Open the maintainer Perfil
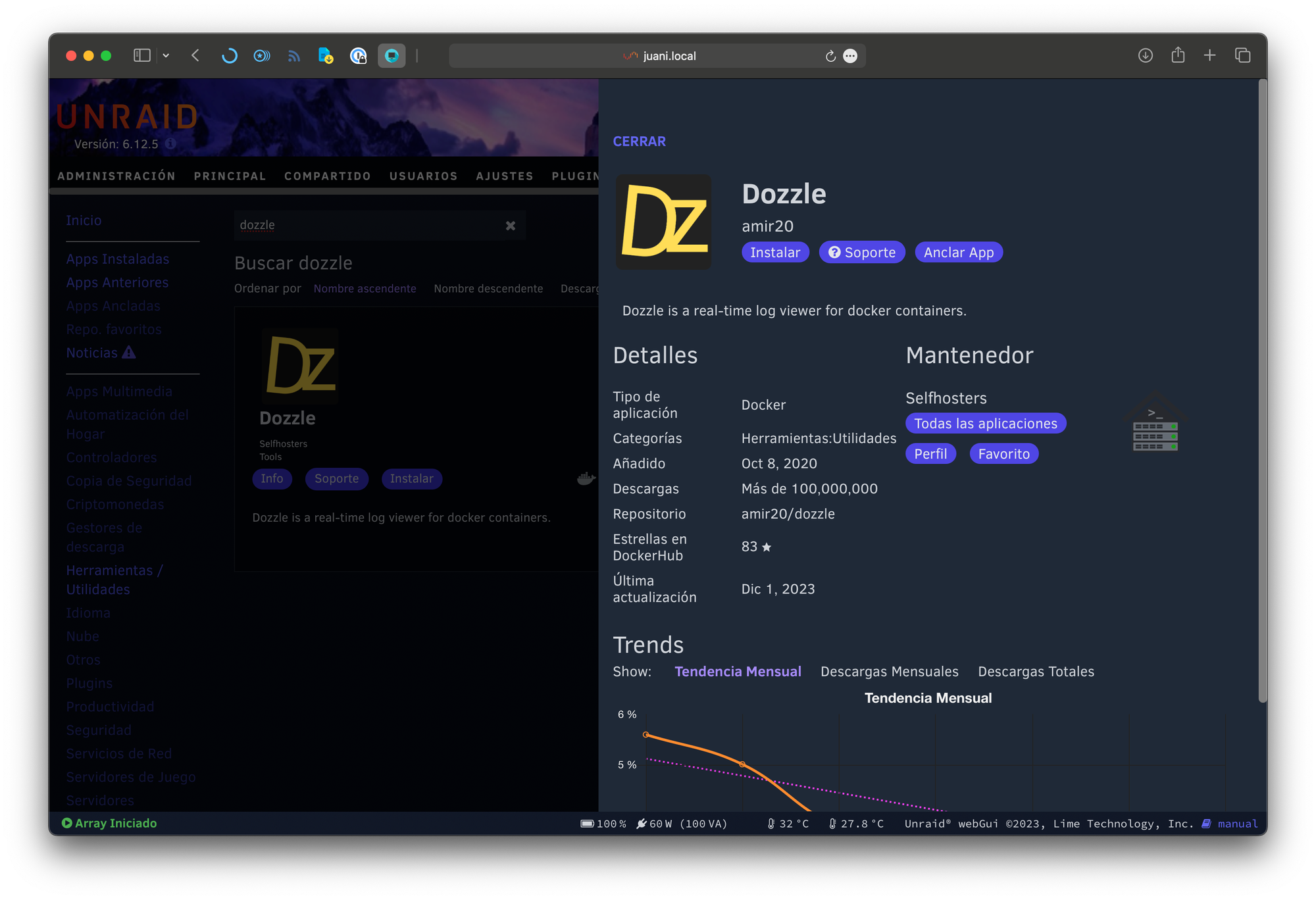This screenshot has width=1316, height=900. pyautogui.click(x=930, y=454)
